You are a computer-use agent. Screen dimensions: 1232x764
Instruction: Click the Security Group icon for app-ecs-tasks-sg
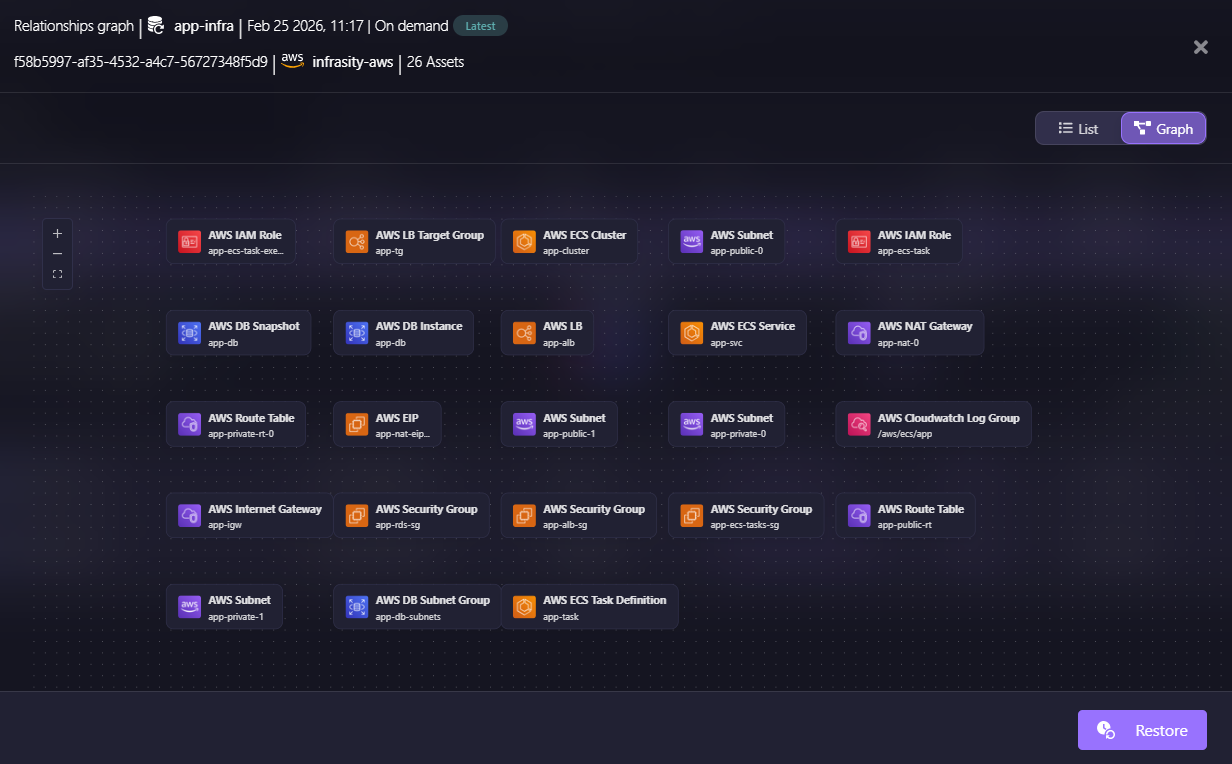click(x=692, y=516)
